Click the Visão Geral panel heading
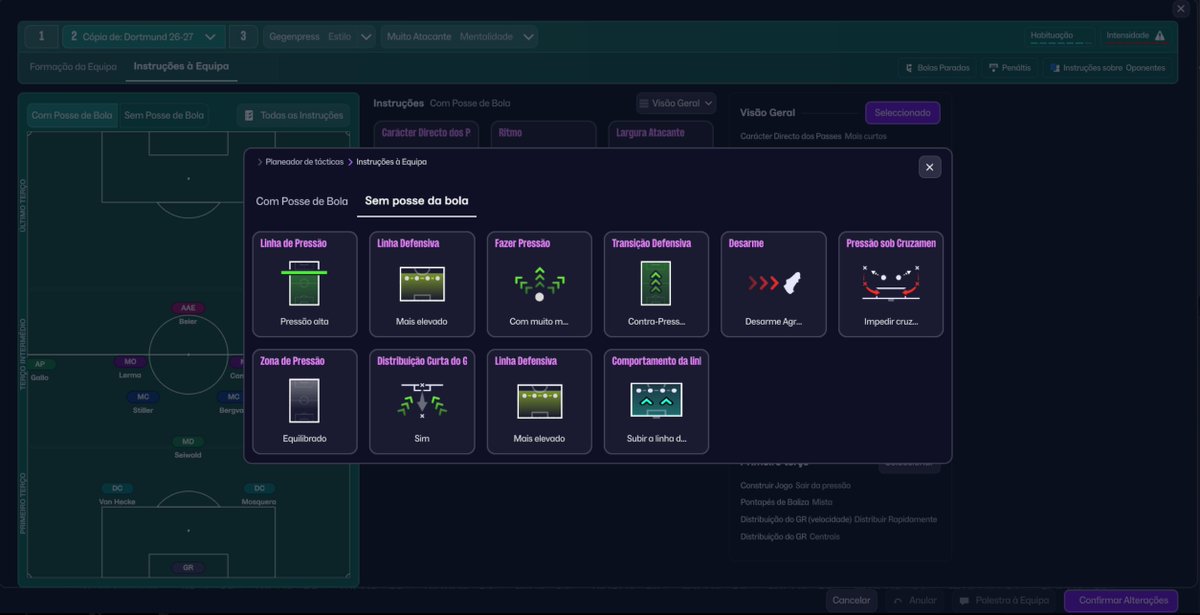 [767, 113]
